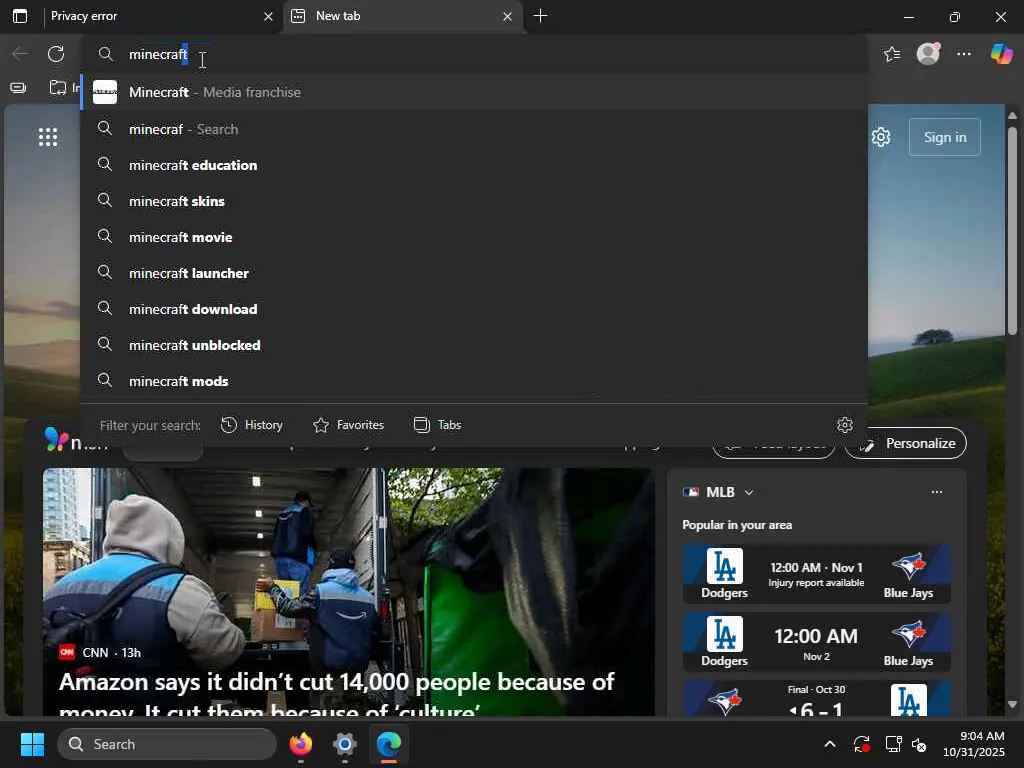Show hidden system tray icons

[829, 744]
